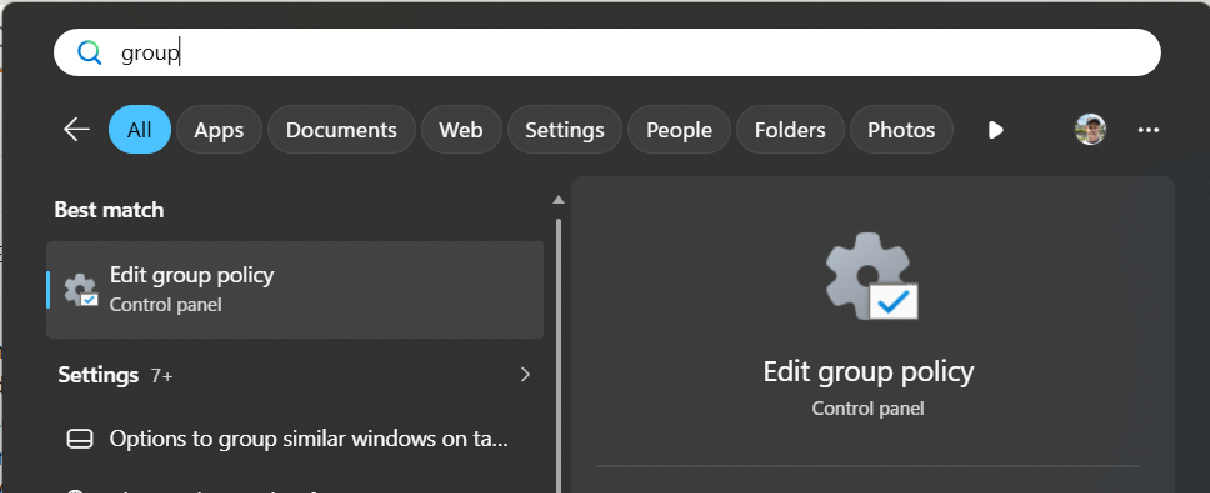Open the Photos filter tab
This screenshot has width=1210, height=493.
(901, 130)
